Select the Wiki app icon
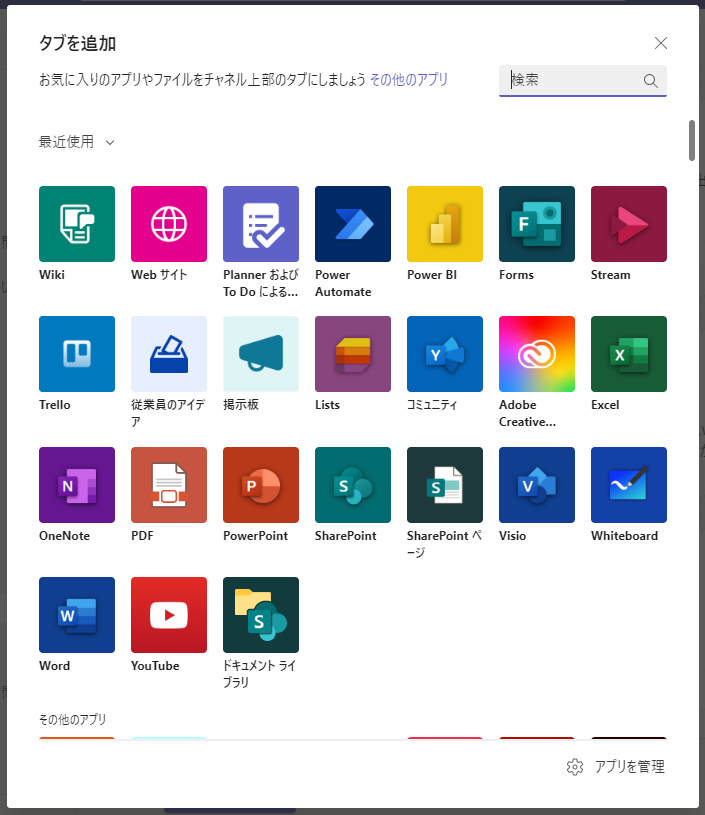 (77, 224)
